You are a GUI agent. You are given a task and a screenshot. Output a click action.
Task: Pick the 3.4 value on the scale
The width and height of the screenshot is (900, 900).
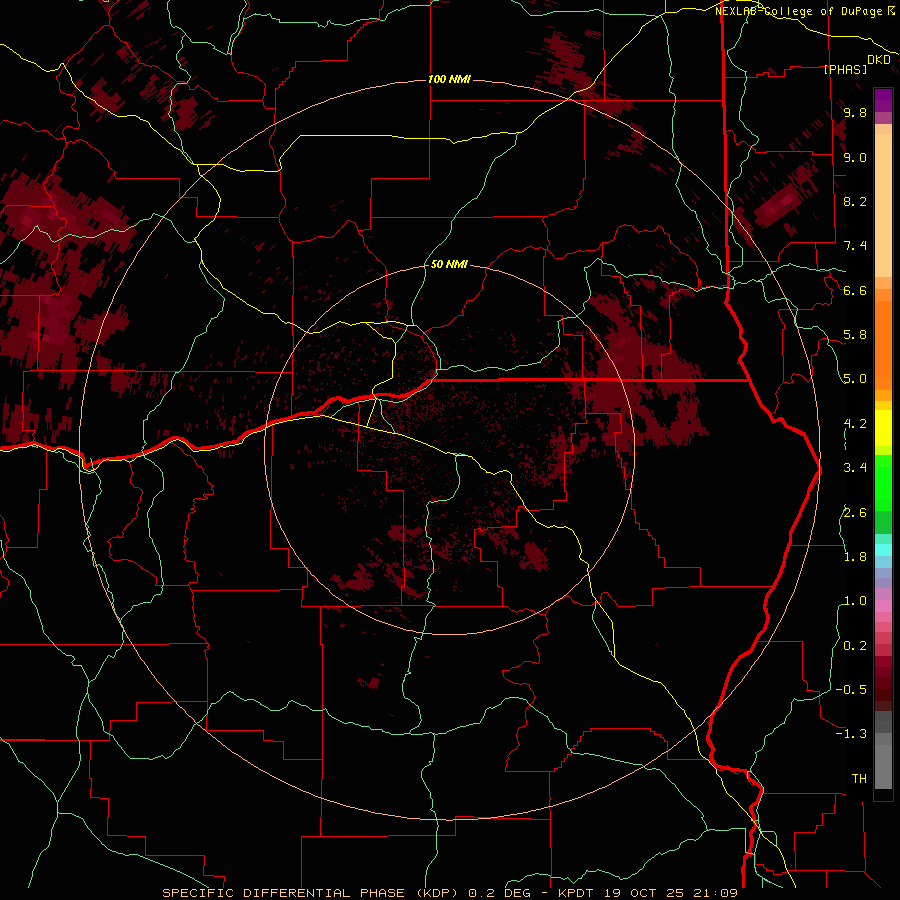pos(855,468)
